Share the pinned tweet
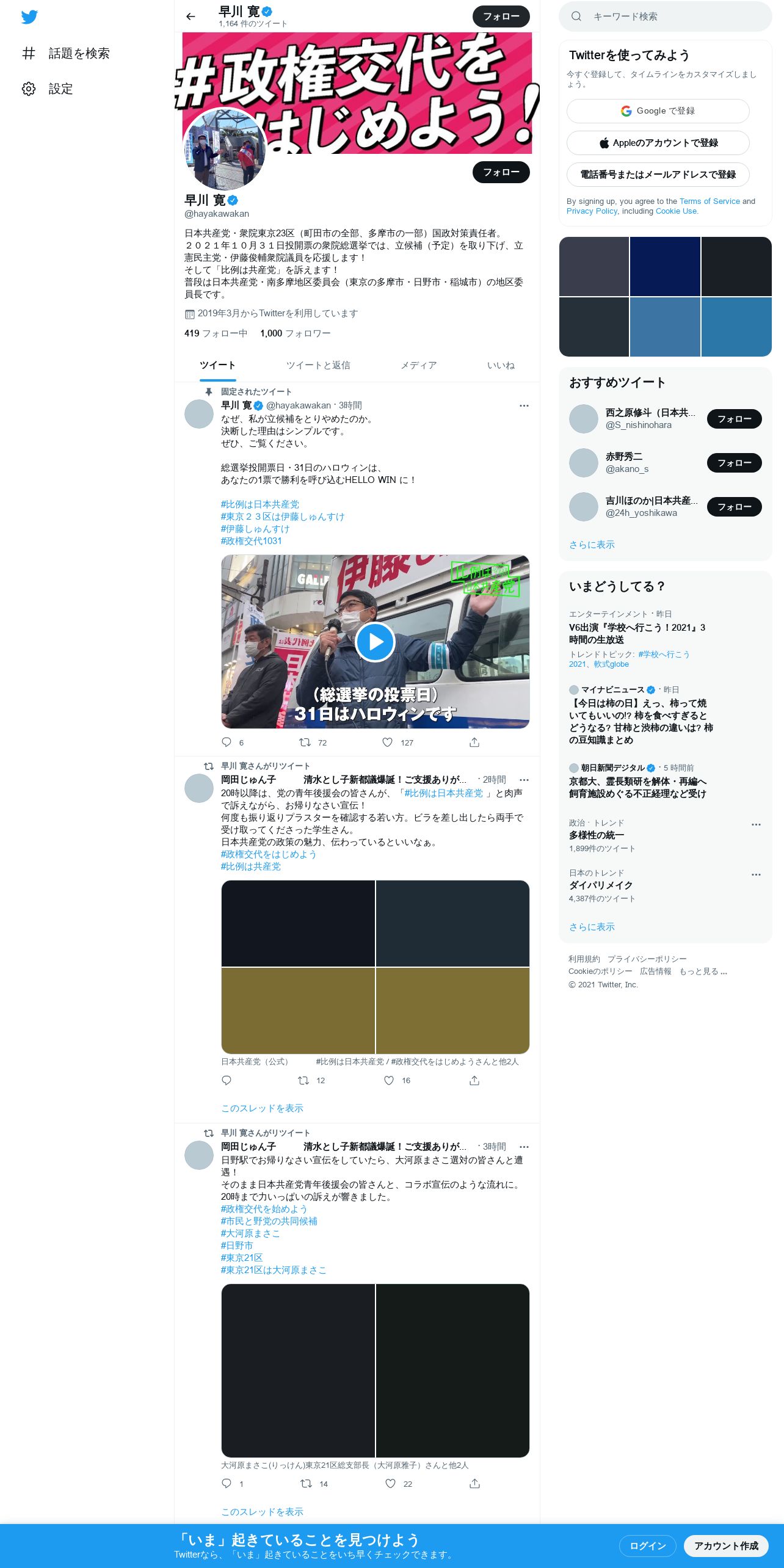 474,742
